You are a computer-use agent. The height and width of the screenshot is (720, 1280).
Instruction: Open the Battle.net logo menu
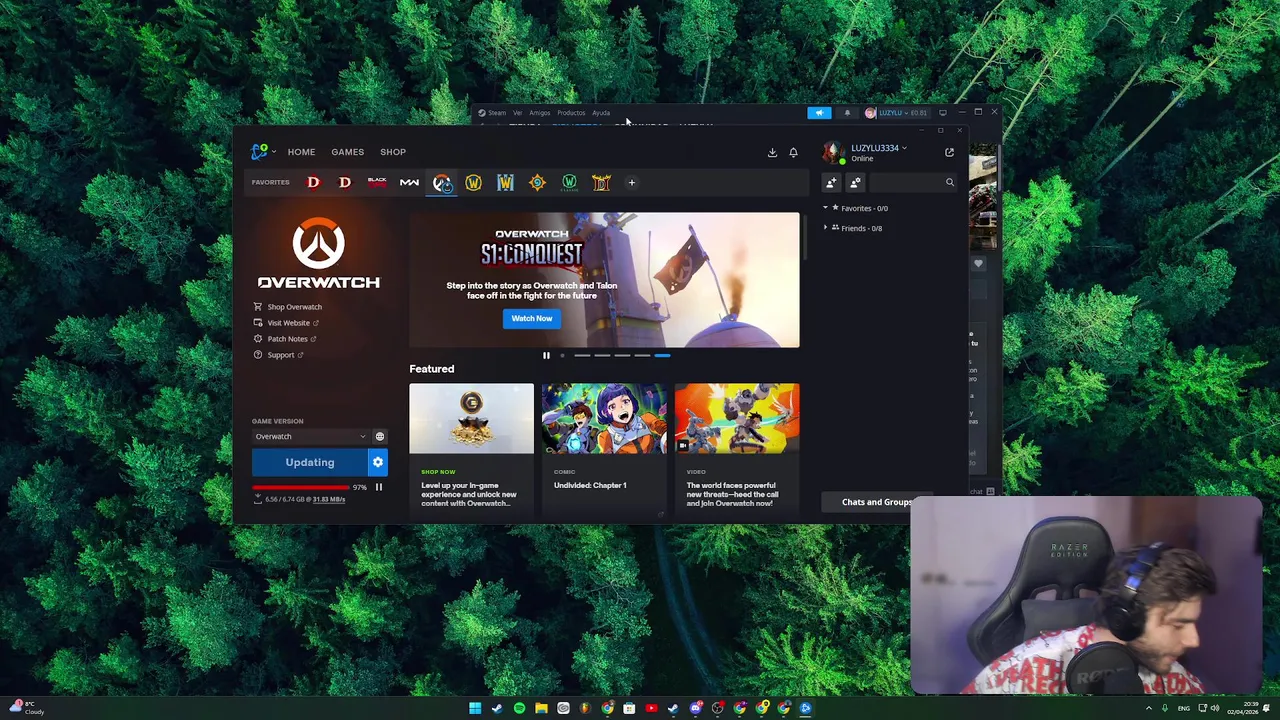262,152
